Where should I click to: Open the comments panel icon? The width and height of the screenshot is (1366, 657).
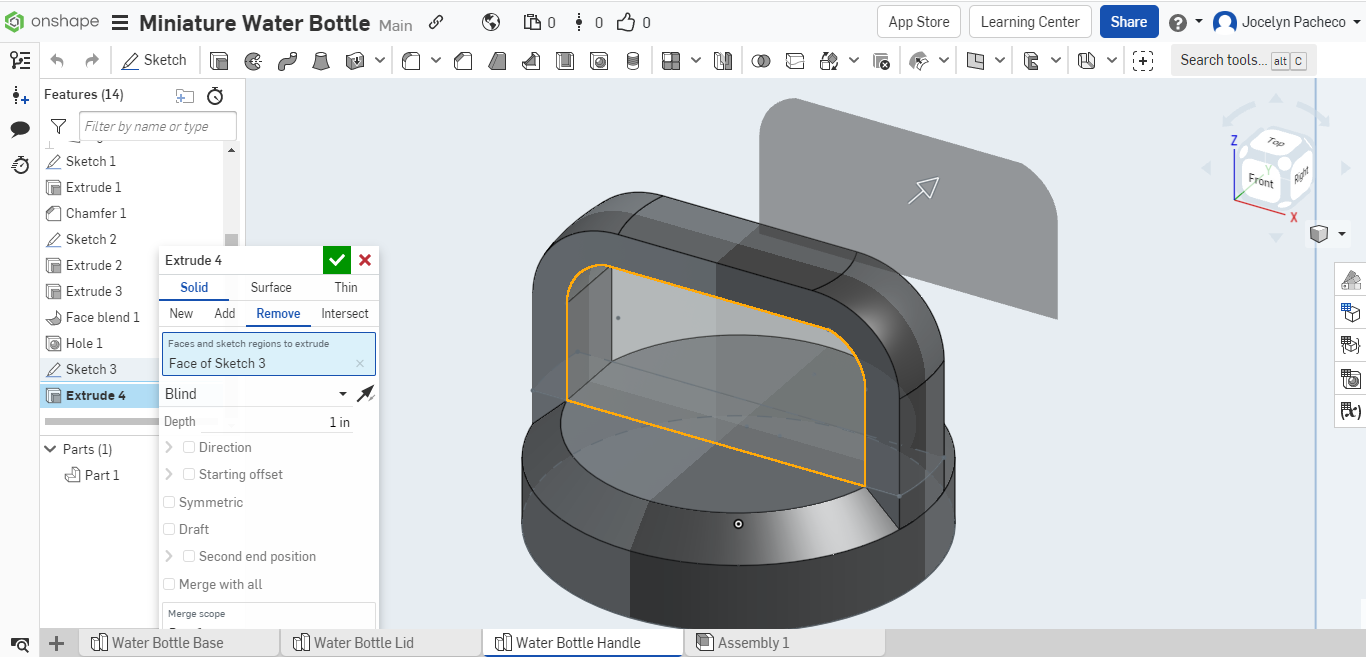[20, 129]
